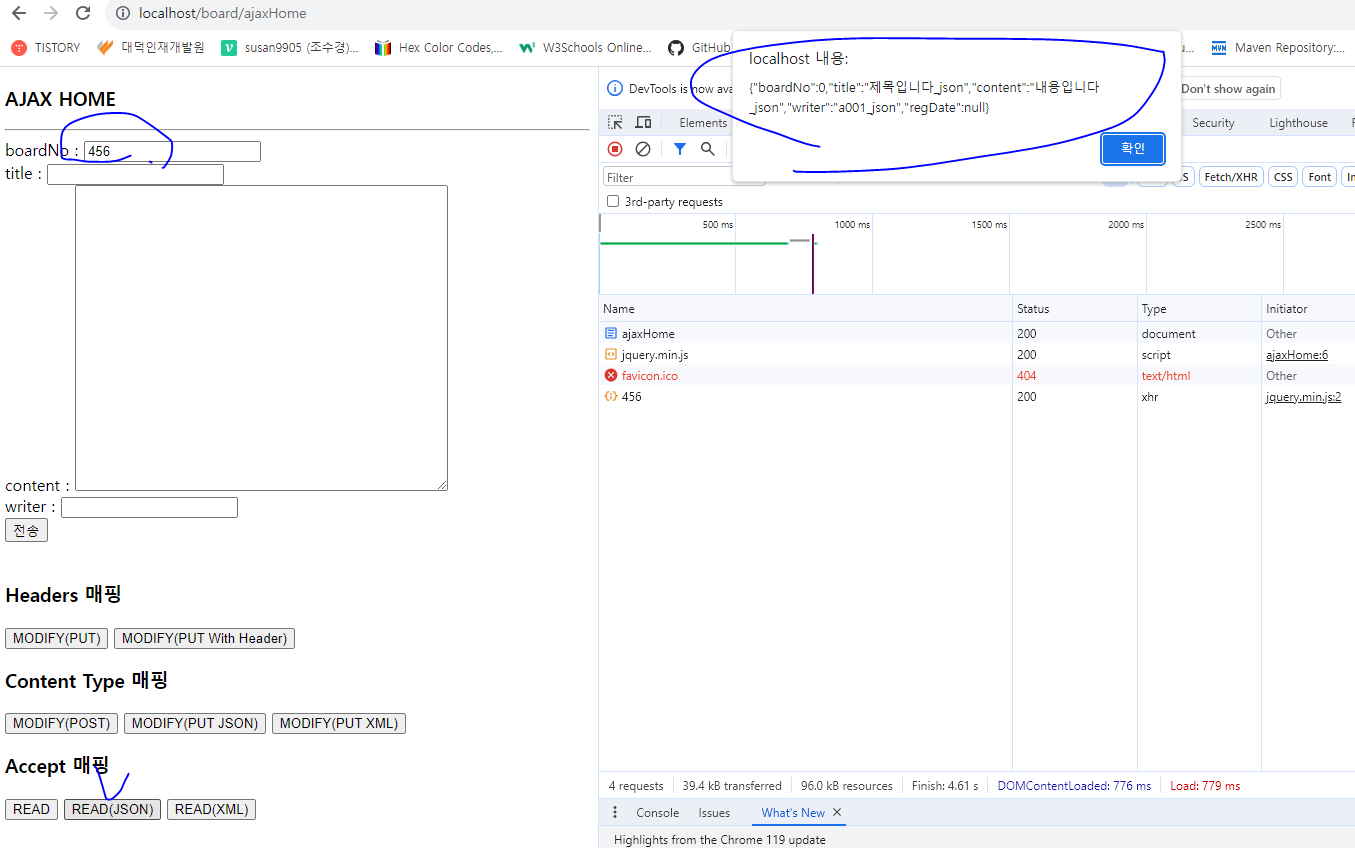This screenshot has width=1355, height=848.
Task: Click the plain READ button
Action: coord(31,809)
